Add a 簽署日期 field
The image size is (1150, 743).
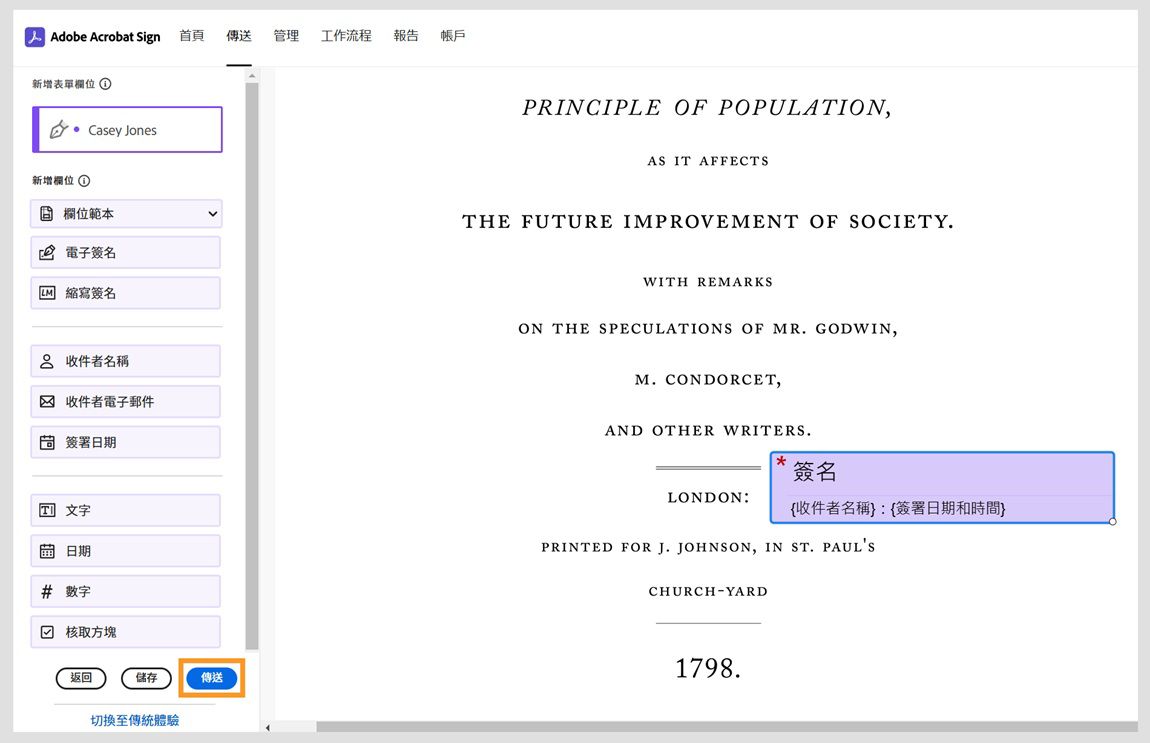point(125,442)
